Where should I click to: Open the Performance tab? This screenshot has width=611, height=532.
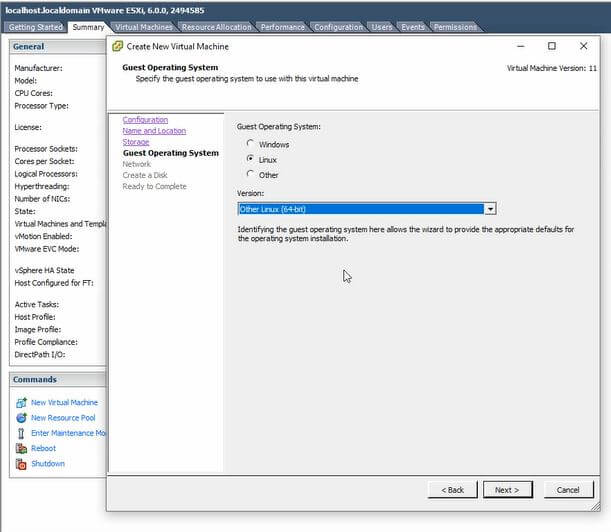click(x=283, y=27)
